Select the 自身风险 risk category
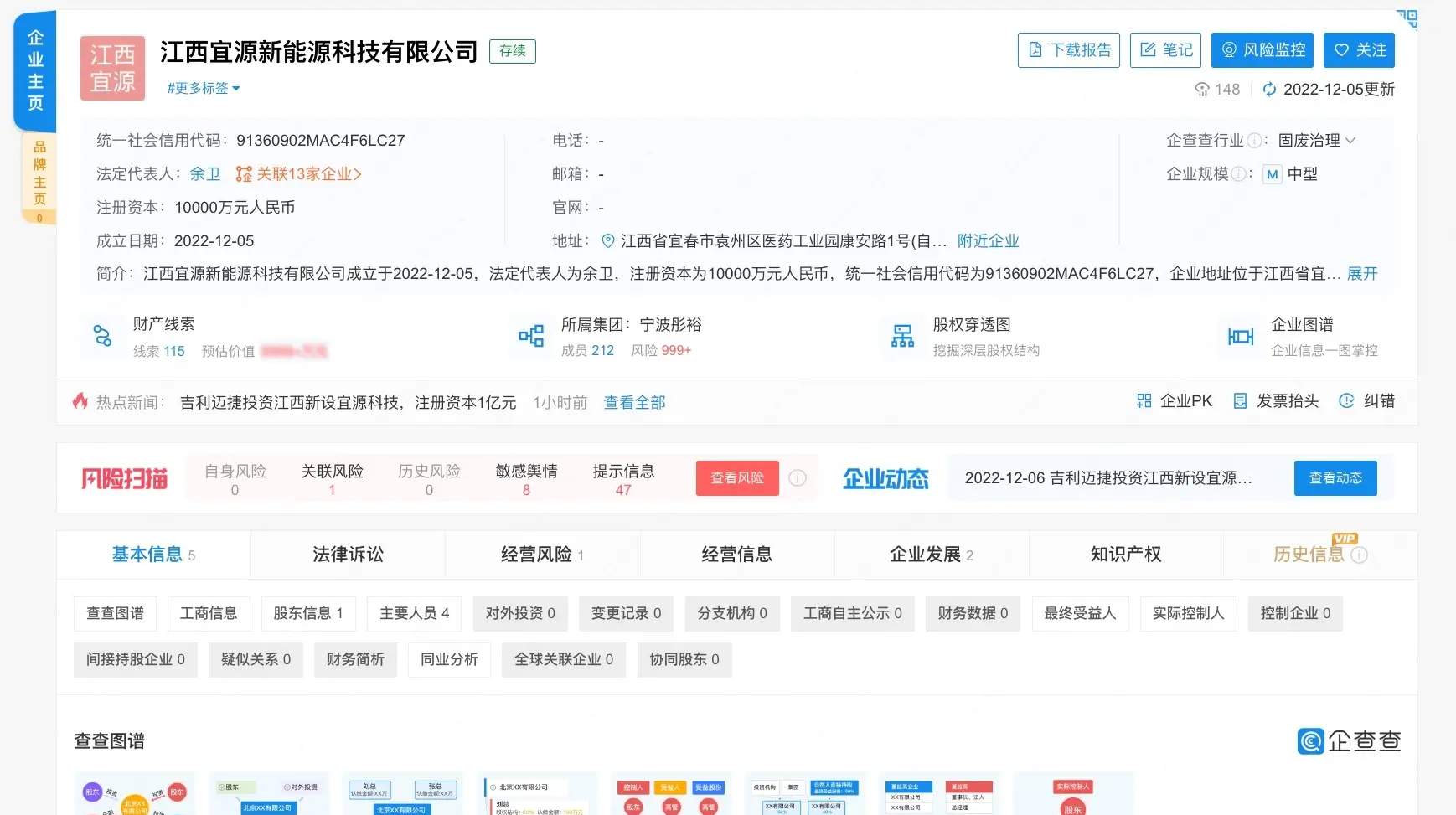This screenshot has width=1456, height=815. click(235, 480)
